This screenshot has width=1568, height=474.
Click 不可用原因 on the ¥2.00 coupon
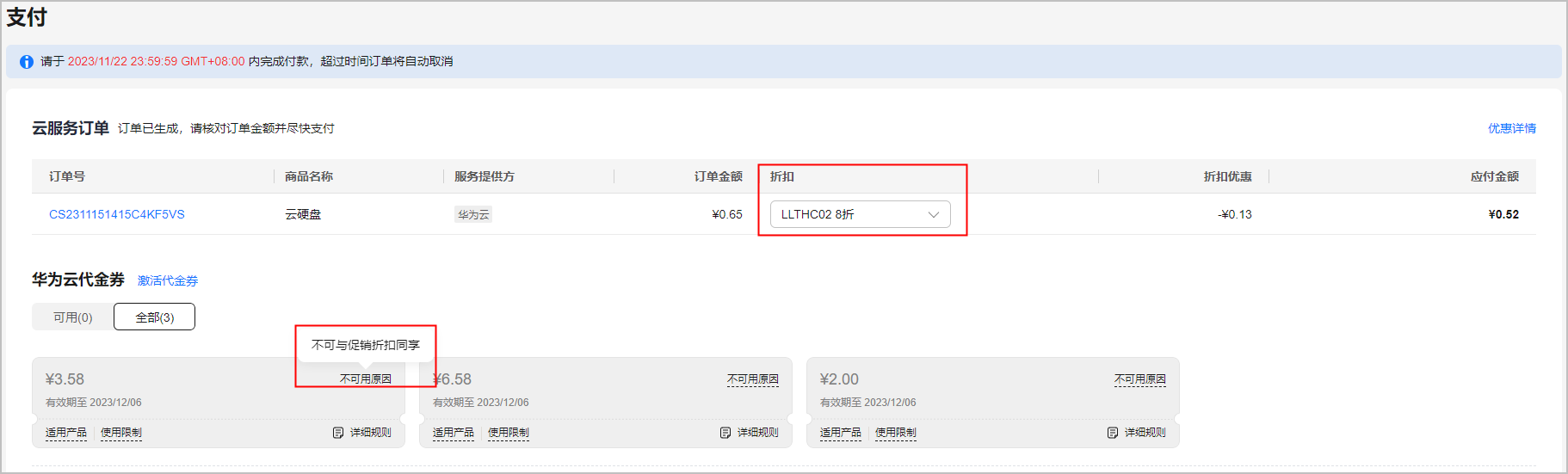[1140, 379]
